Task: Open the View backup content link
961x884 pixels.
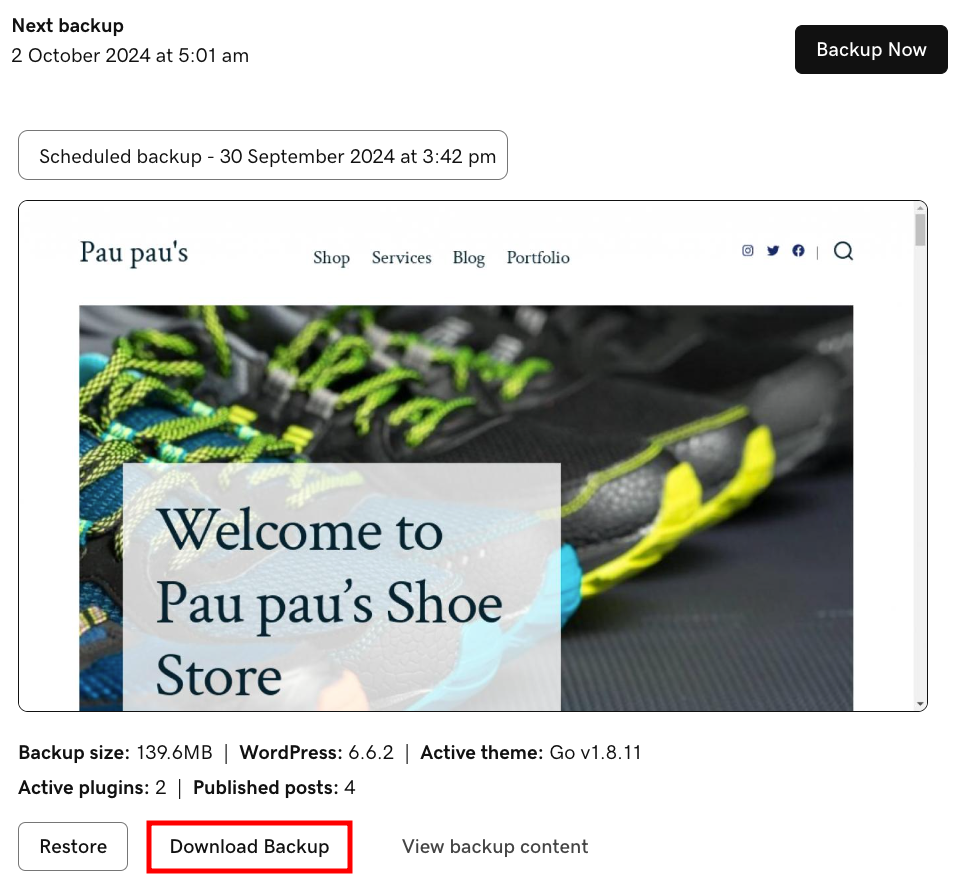Action: click(495, 846)
